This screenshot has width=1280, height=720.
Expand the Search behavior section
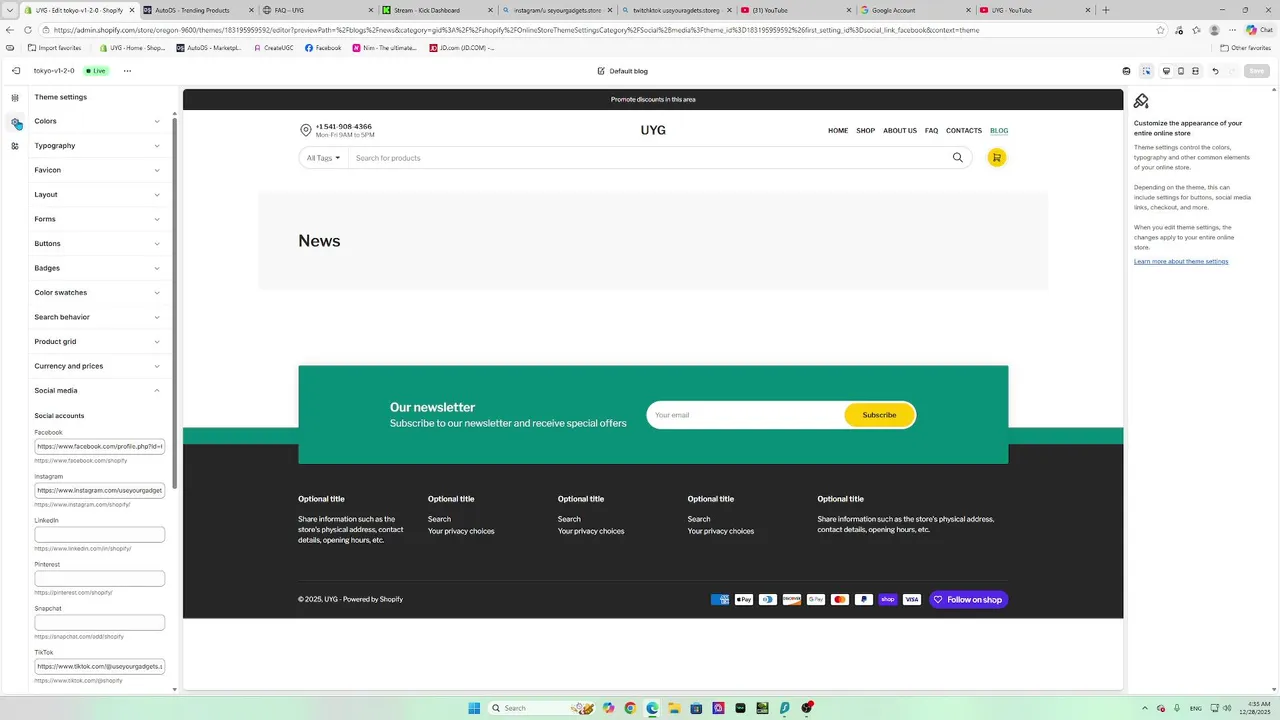98,317
